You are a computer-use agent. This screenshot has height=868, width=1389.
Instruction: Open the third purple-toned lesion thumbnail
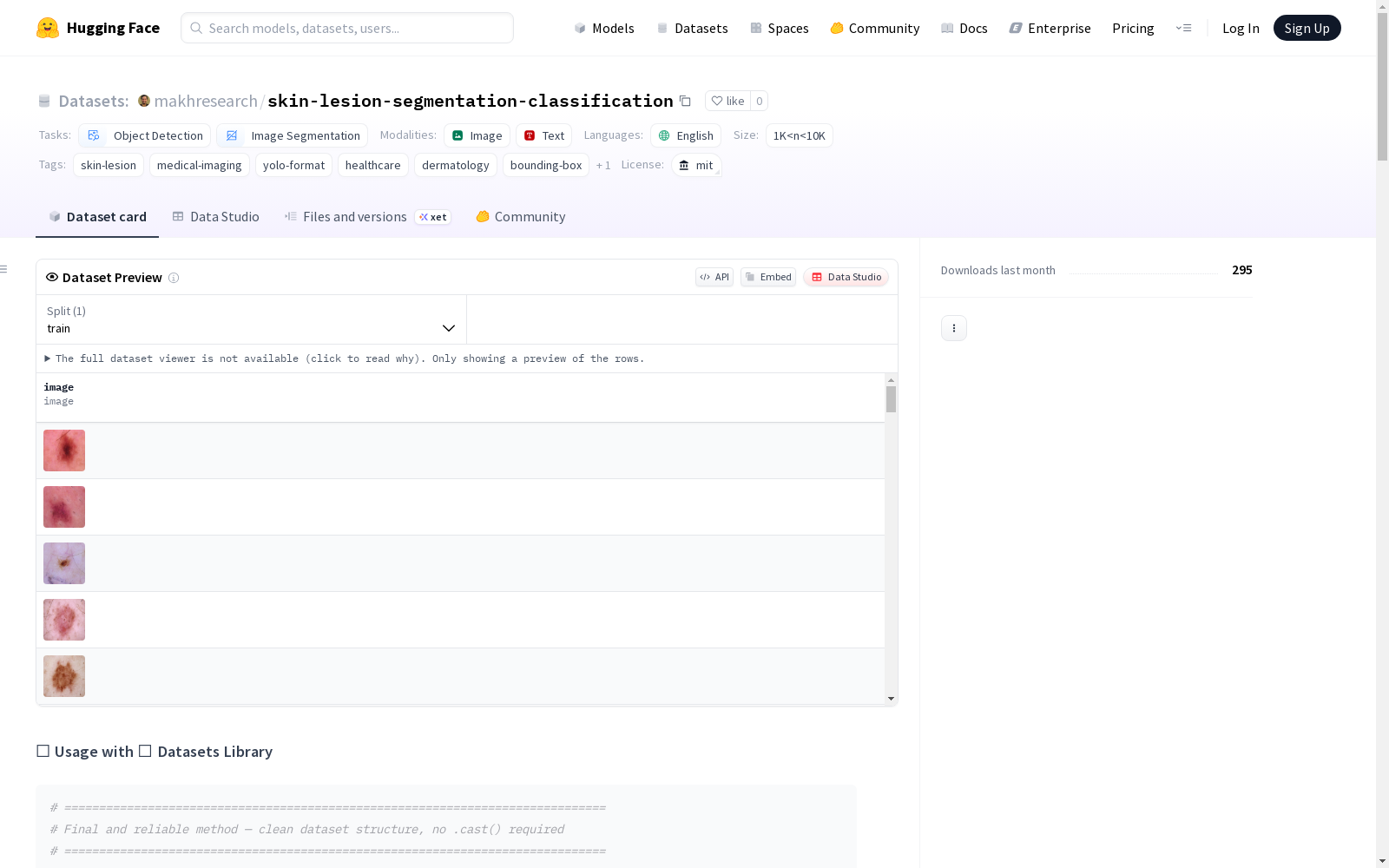(64, 563)
